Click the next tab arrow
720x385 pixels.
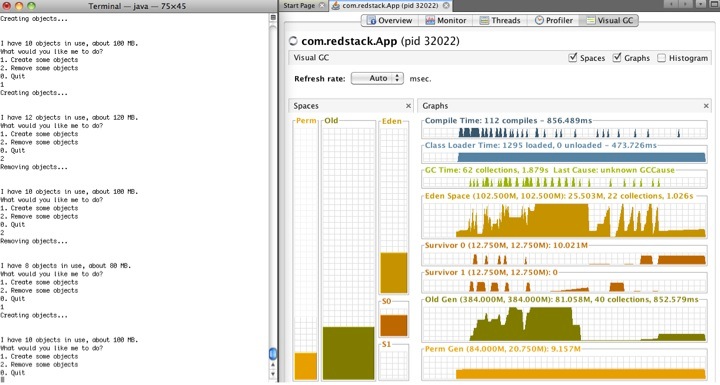coord(685,4)
